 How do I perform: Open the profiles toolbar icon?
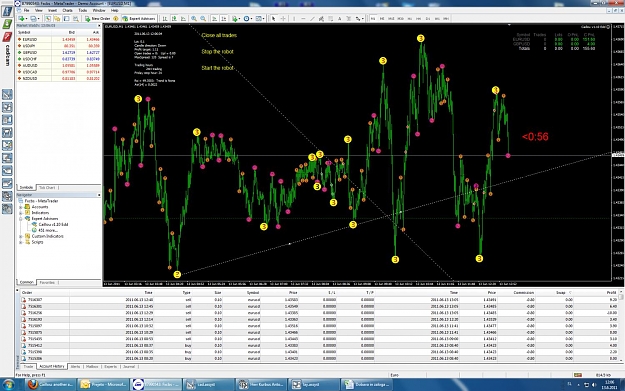tap(33, 19)
